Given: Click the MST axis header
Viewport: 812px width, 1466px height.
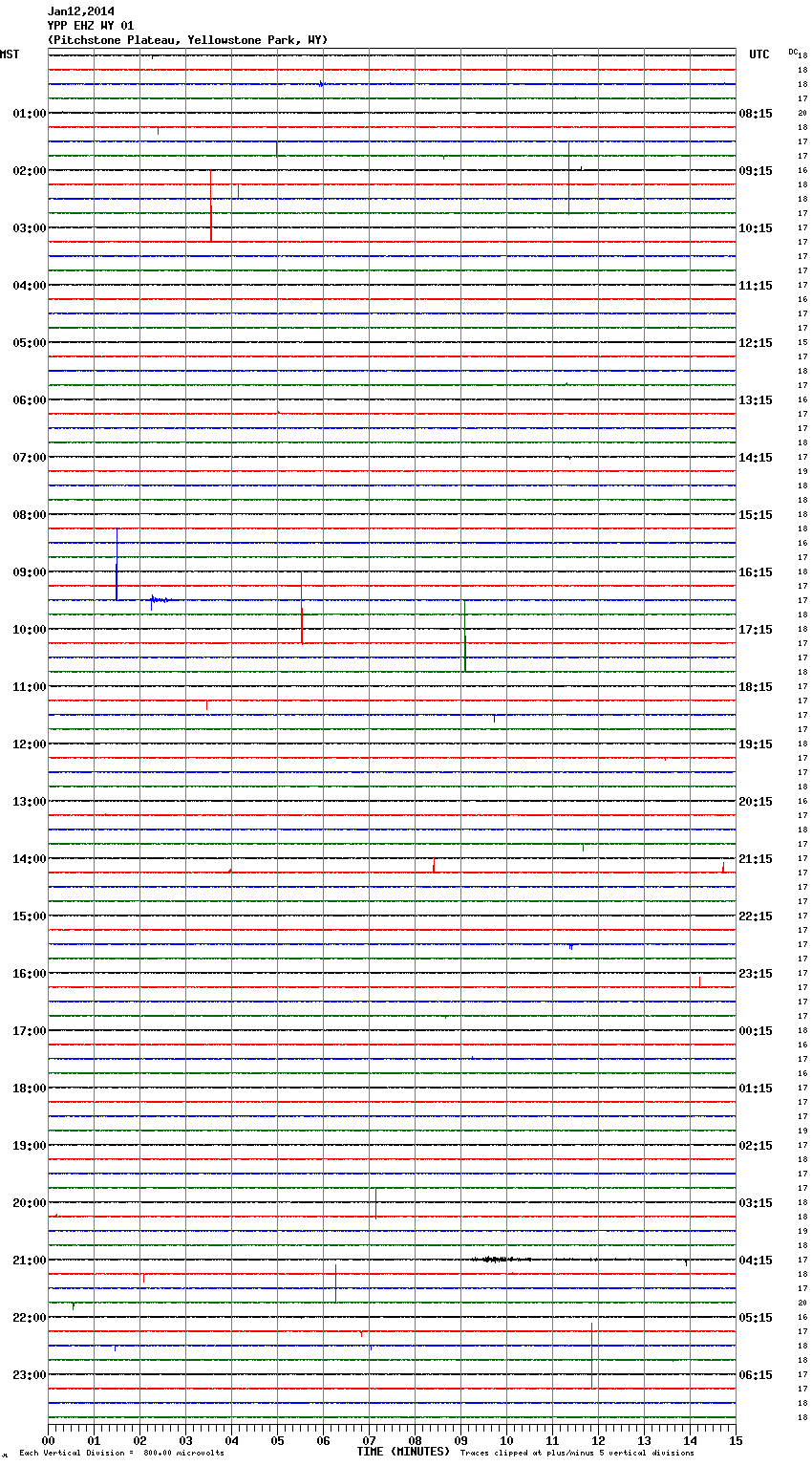Looking at the screenshot, I should pos(10,54).
